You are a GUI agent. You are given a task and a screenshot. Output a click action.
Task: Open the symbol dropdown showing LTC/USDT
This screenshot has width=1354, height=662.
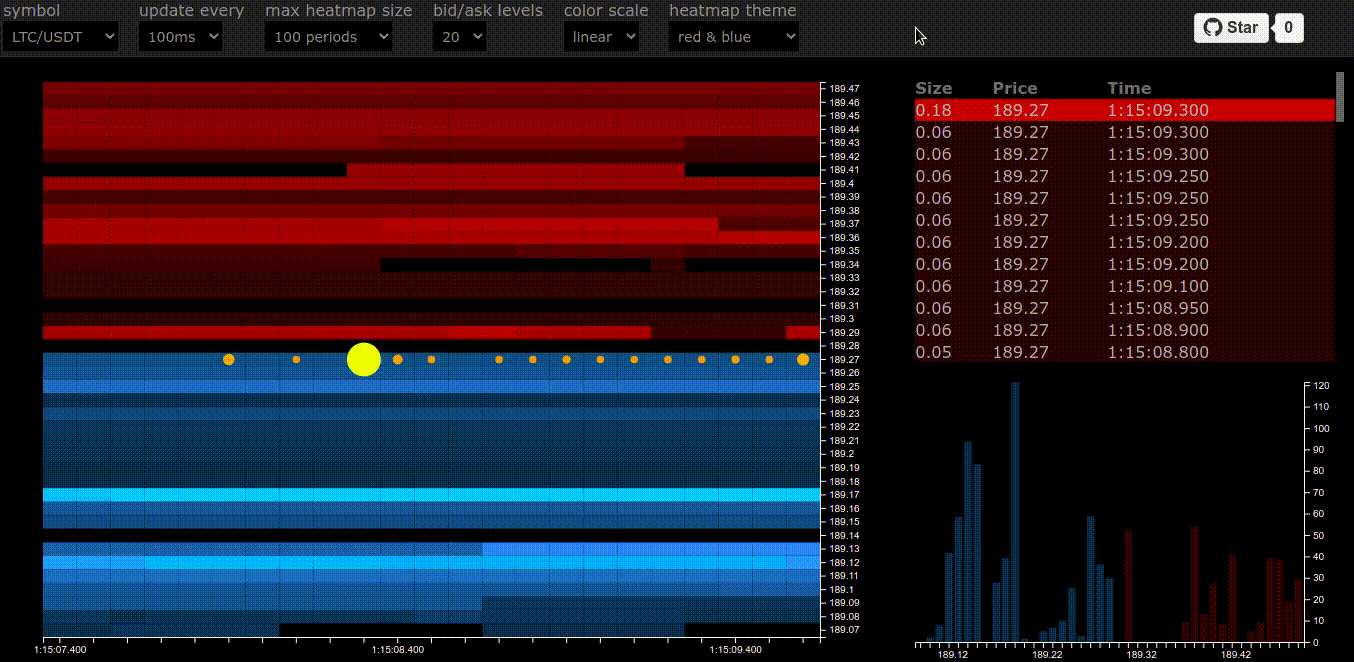click(x=60, y=36)
